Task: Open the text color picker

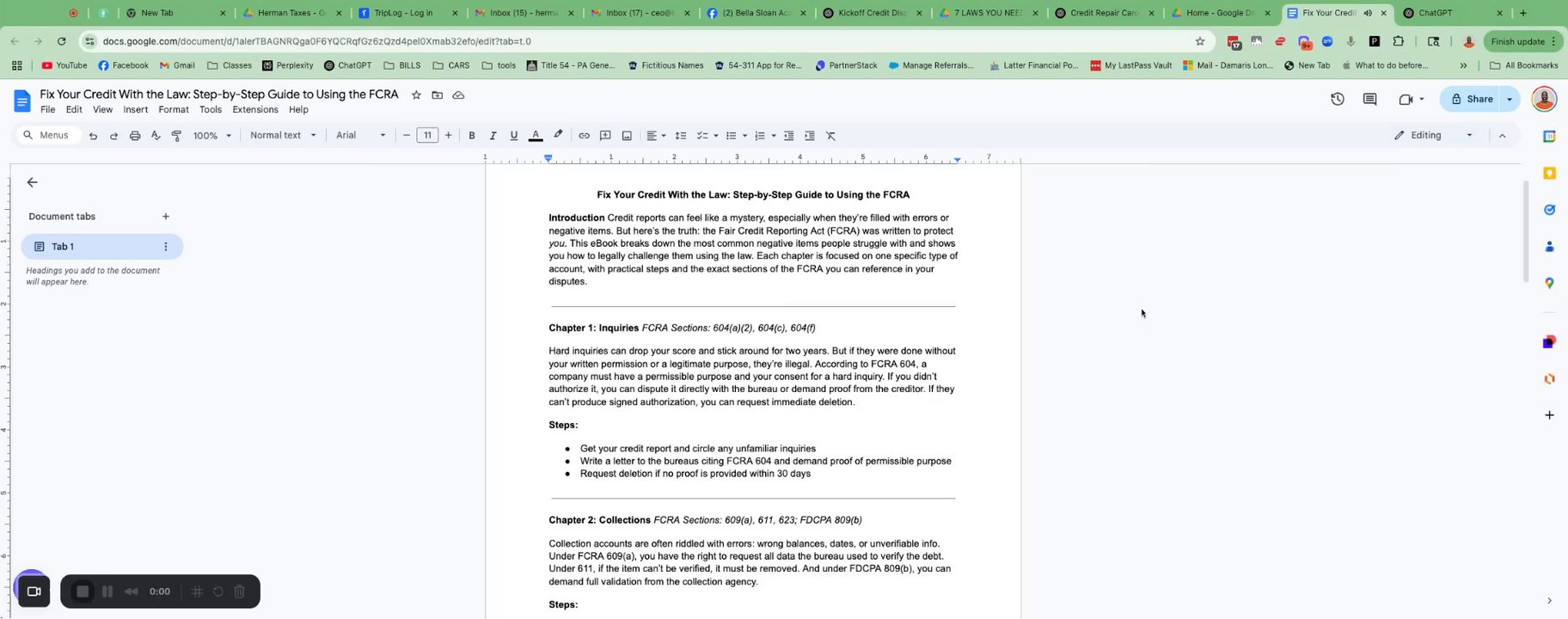Action: pyautogui.click(x=536, y=136)
